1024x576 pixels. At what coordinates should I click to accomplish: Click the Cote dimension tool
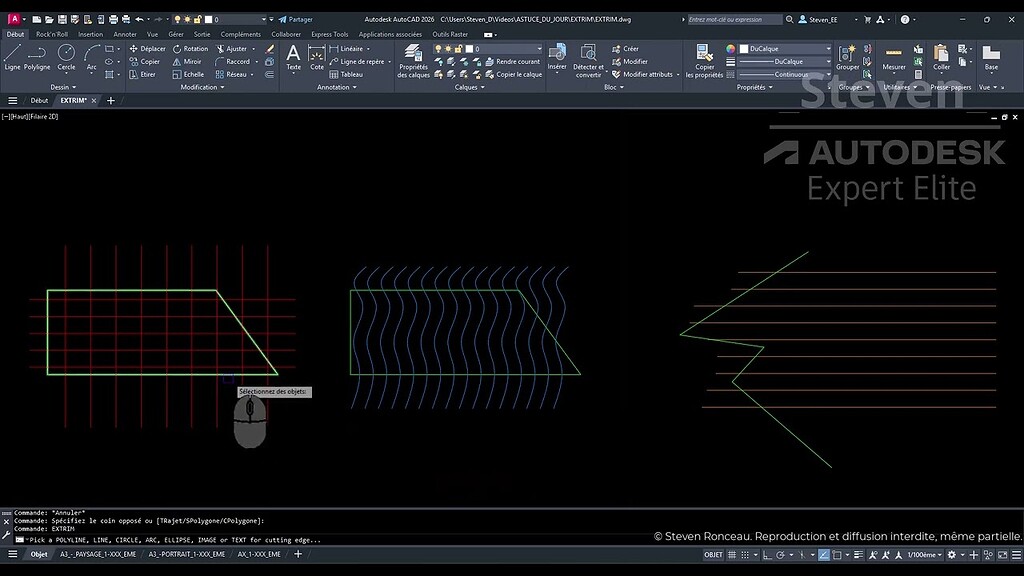pos(317,58)
